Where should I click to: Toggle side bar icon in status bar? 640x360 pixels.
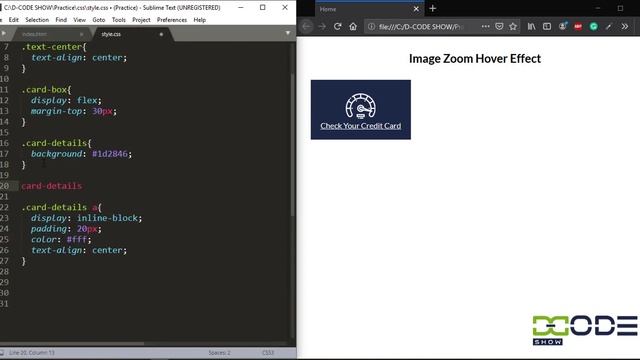coord(2,353)
